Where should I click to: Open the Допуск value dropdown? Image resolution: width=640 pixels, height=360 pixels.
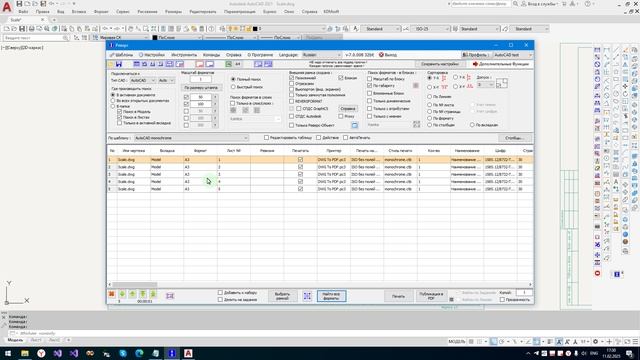click(486, 84)
